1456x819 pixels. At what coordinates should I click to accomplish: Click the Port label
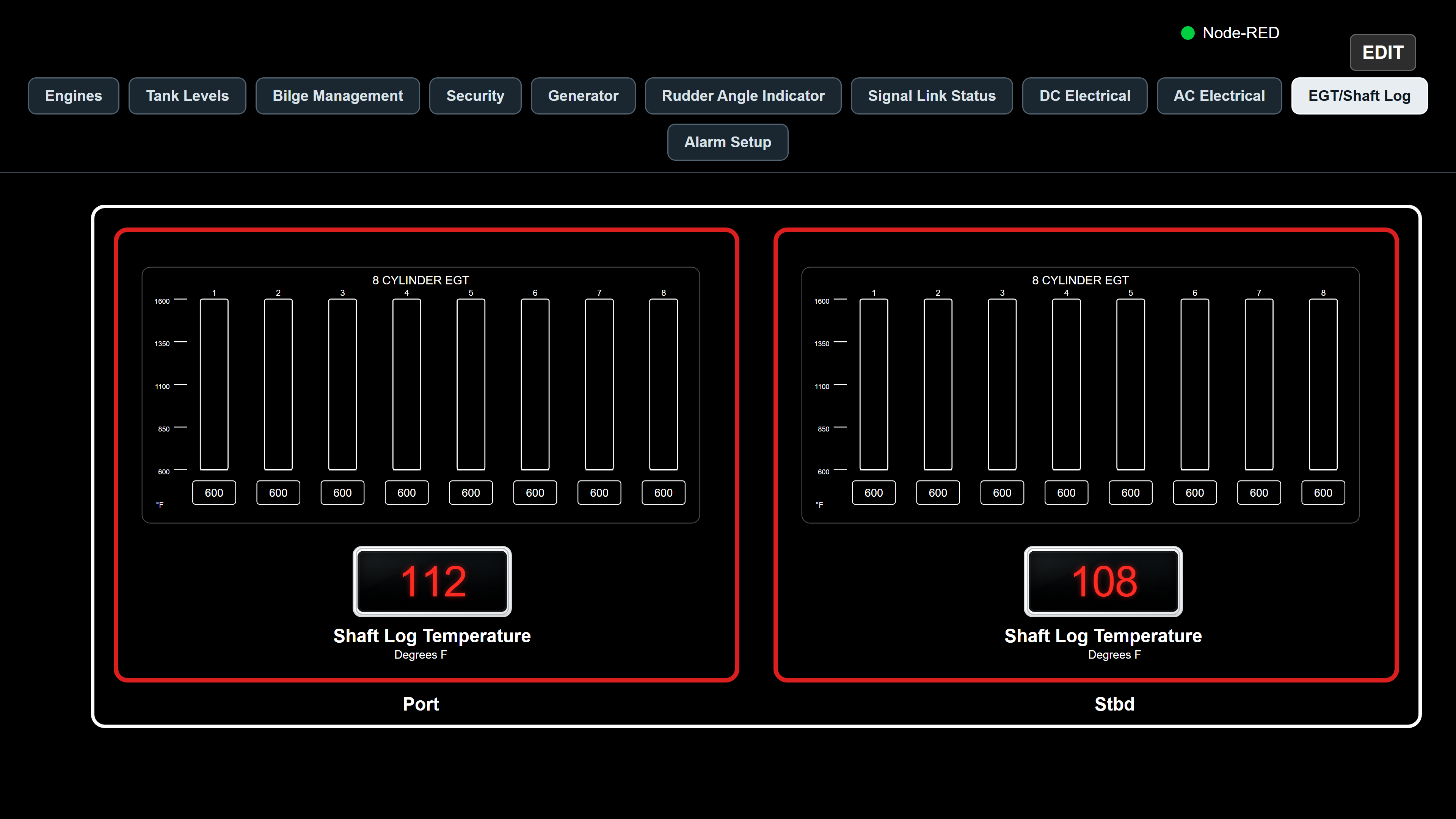[420, 704]
